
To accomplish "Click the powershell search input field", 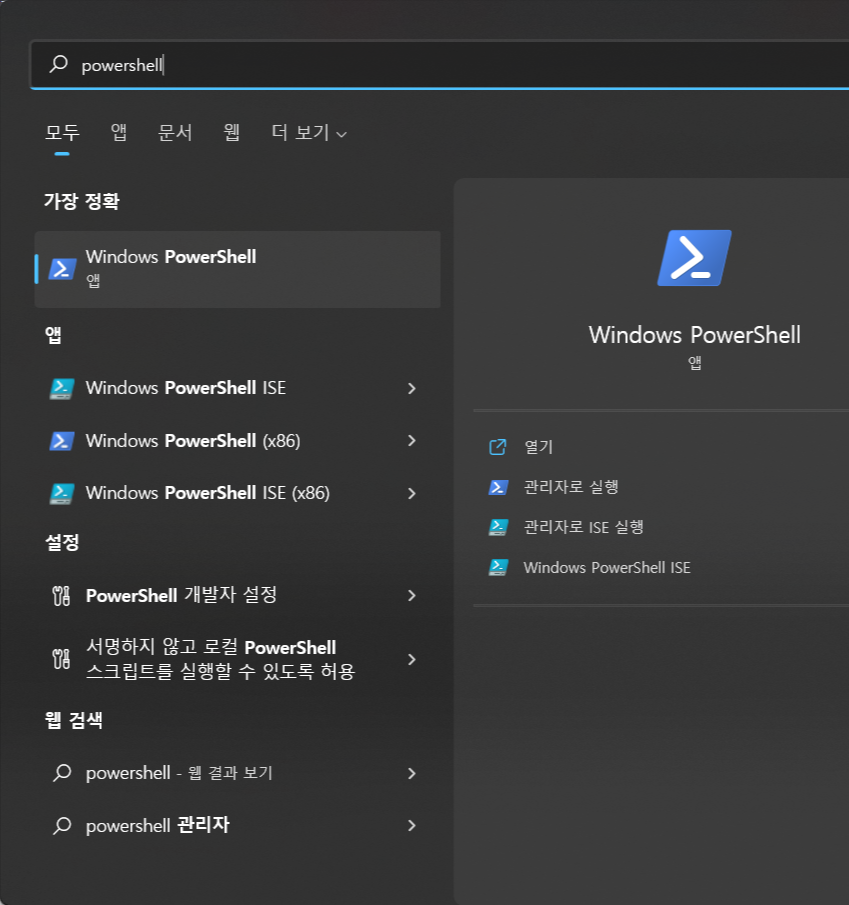I will (x=439, y=65).
